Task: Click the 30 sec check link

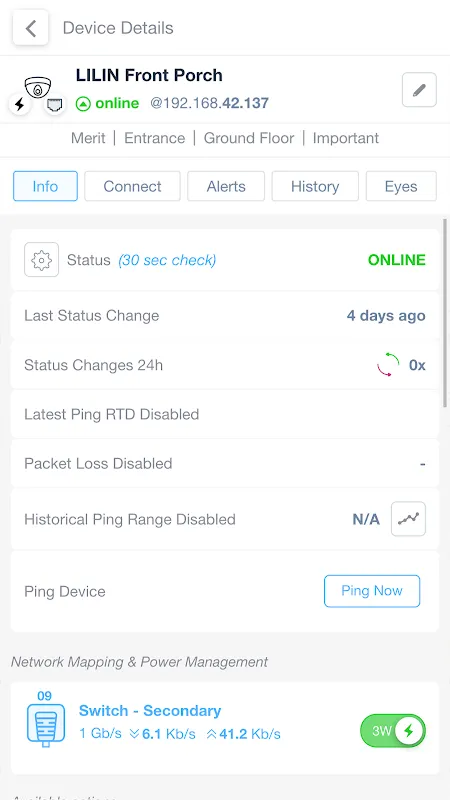Action: [x=167, y=260]
